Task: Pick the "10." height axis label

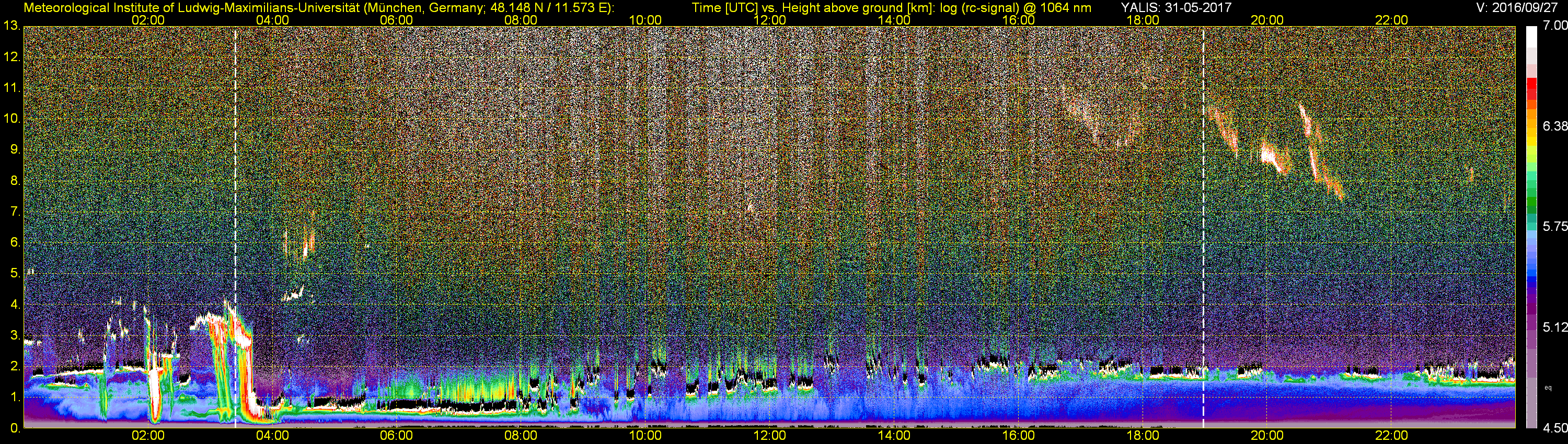Action: (11, 119)
